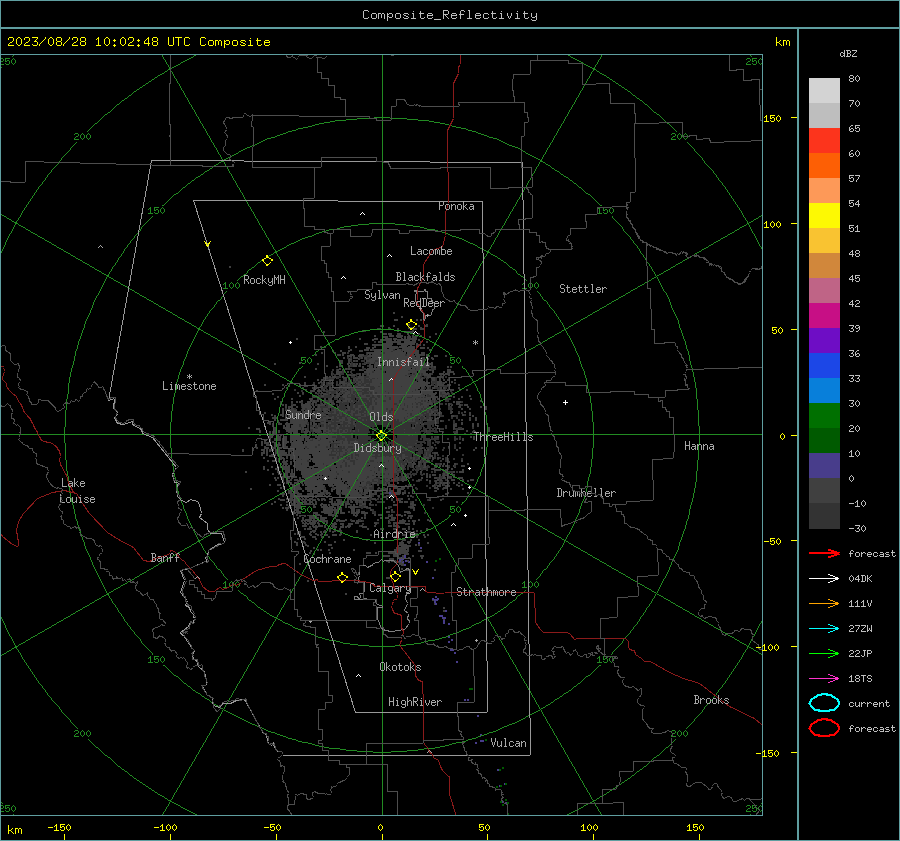Click yellow diamond marker above Calgary label

point(395,576)
